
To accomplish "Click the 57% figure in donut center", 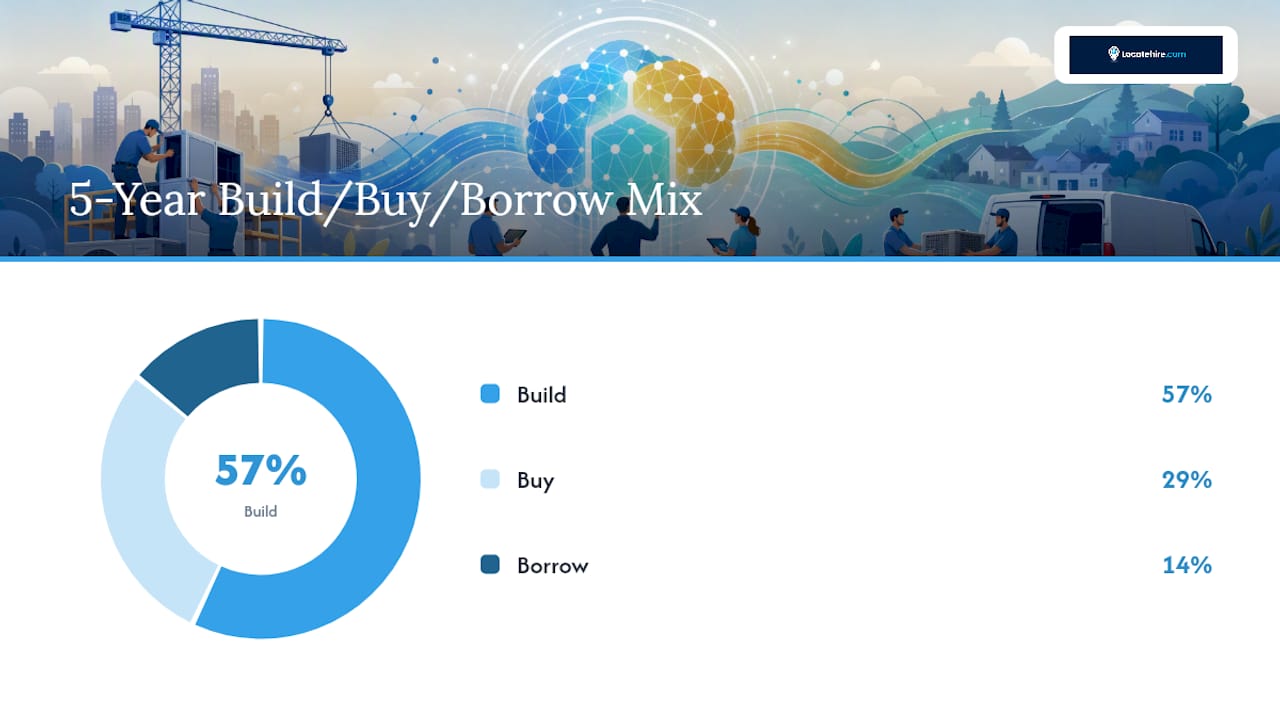I will pyautogui.click(x=261, y=470).
